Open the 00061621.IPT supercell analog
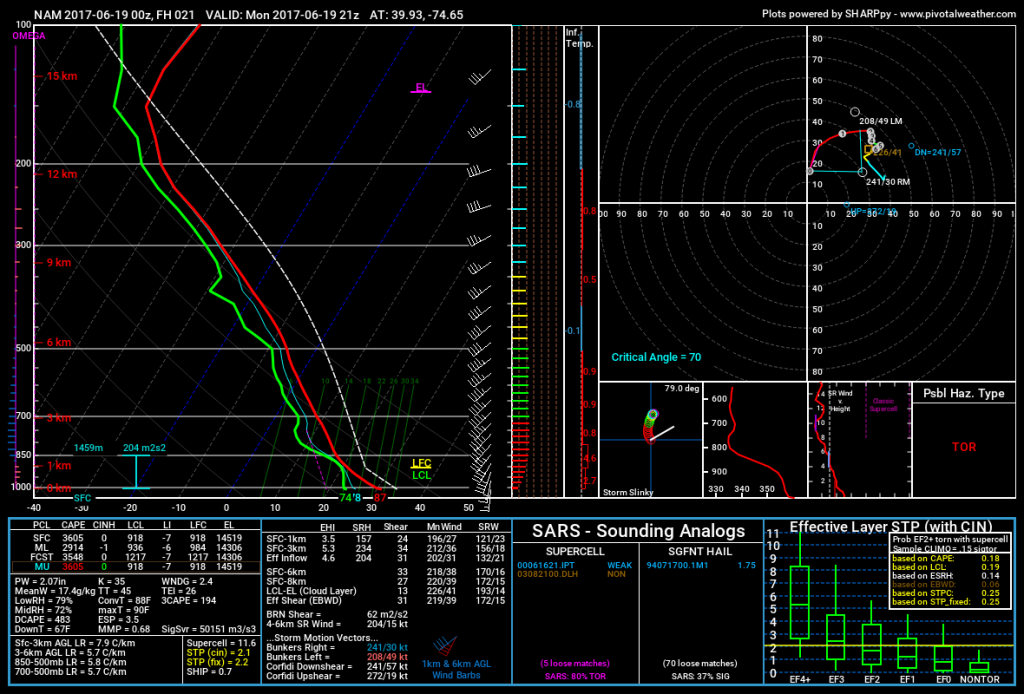Screen dimensions: 1024x694 coord(546,565)
